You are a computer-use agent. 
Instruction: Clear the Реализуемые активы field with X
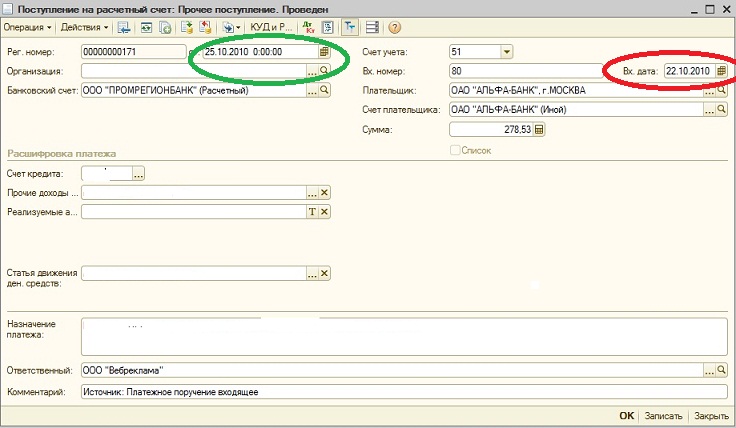[x=324, y=212]
